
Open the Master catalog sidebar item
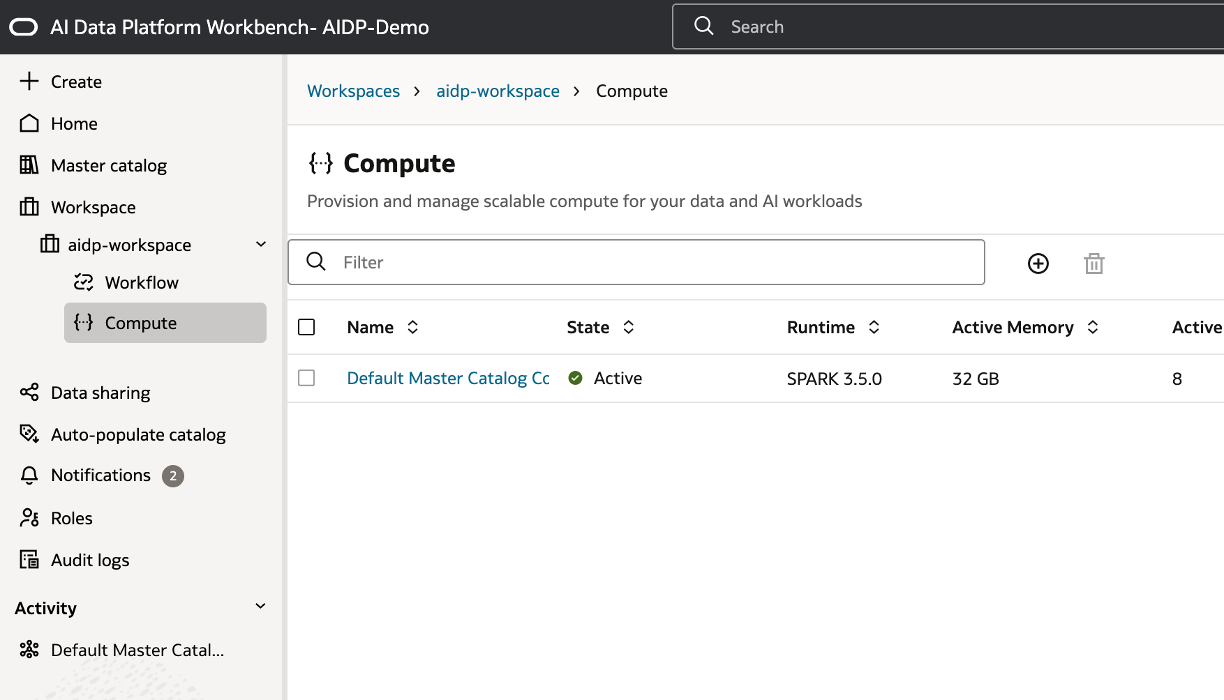pyautogui.click(x=108, y=166)
